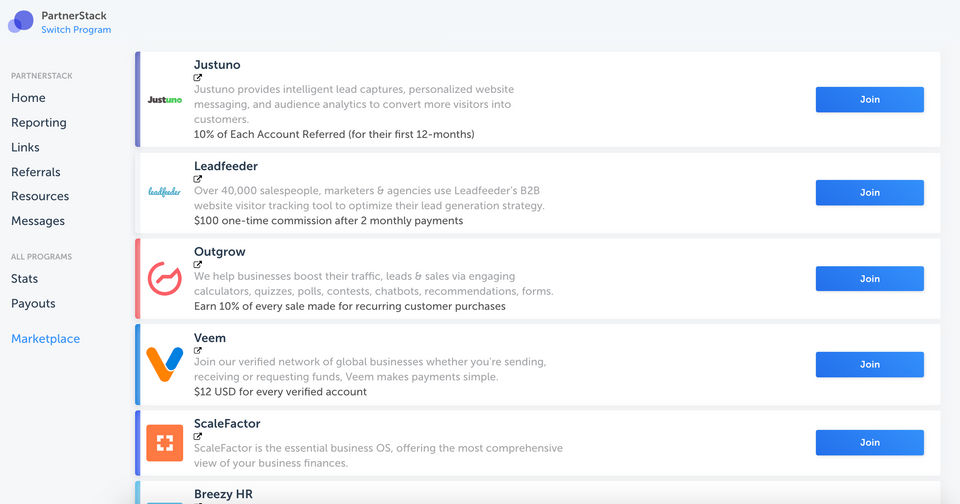Click the Outgrow red circle logo
960x504 pixels.
[x=164, y=278]
